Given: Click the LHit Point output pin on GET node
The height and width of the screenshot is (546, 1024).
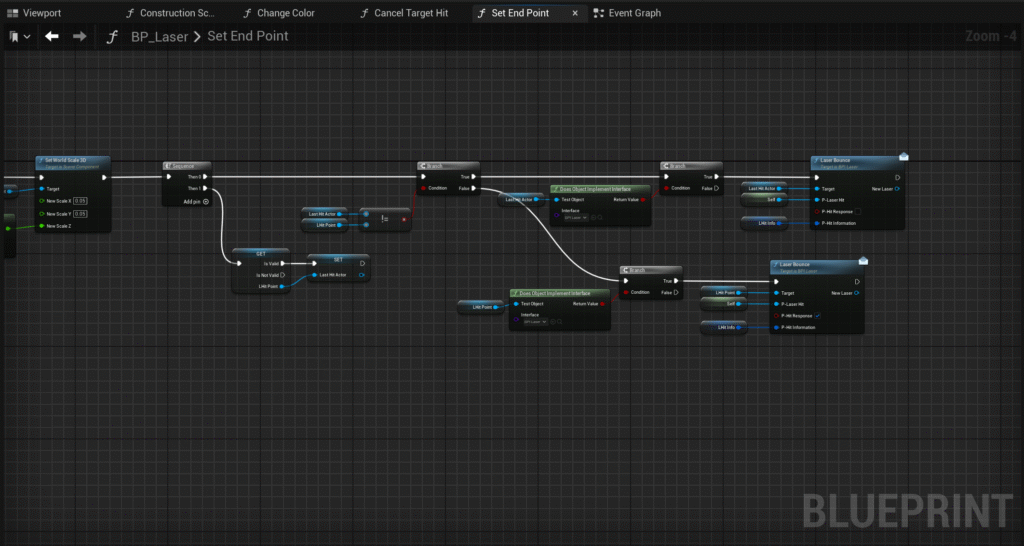Looking at the screenshot, I should click(x=281, y=286).
